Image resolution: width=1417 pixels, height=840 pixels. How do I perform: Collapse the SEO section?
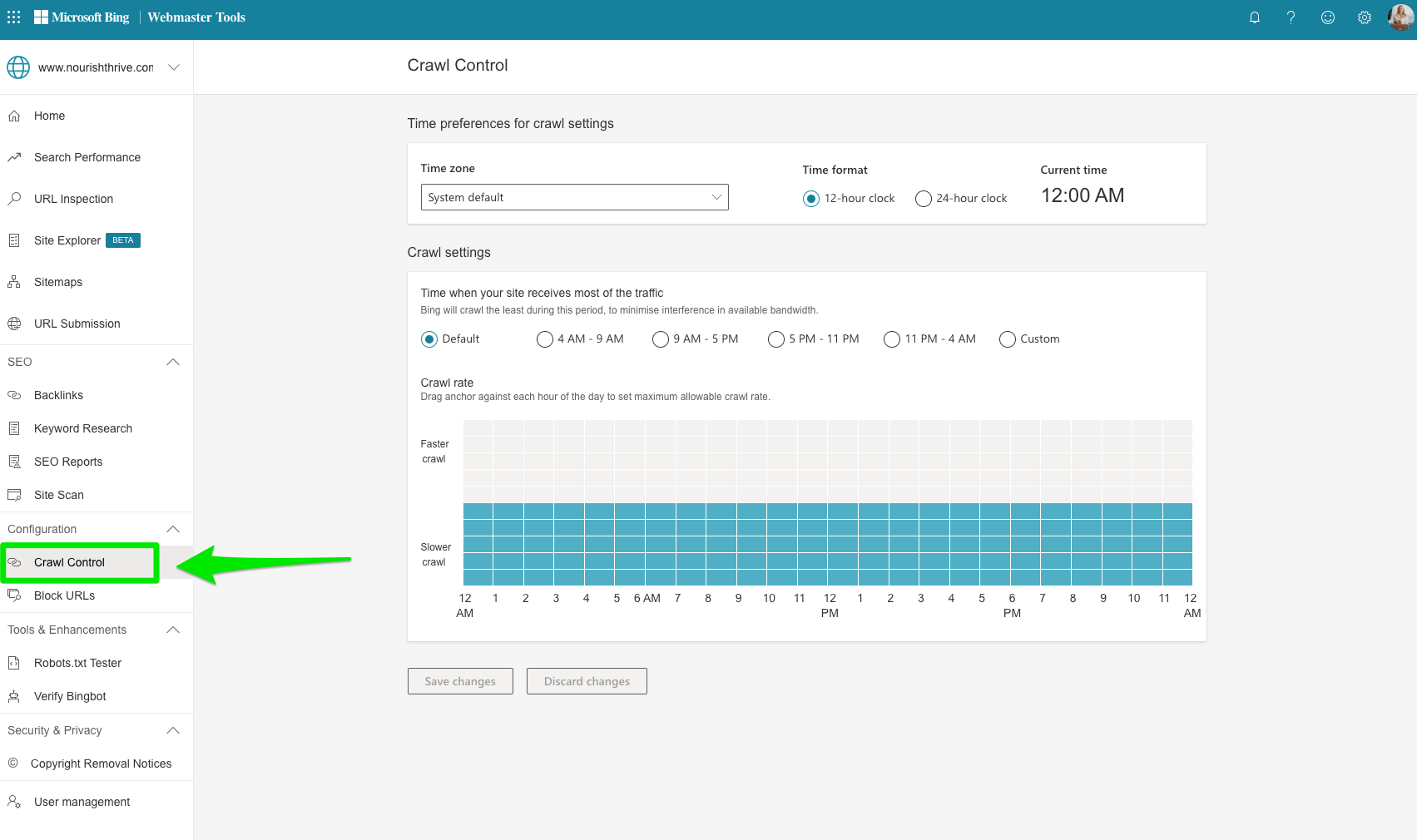point(172,362)
